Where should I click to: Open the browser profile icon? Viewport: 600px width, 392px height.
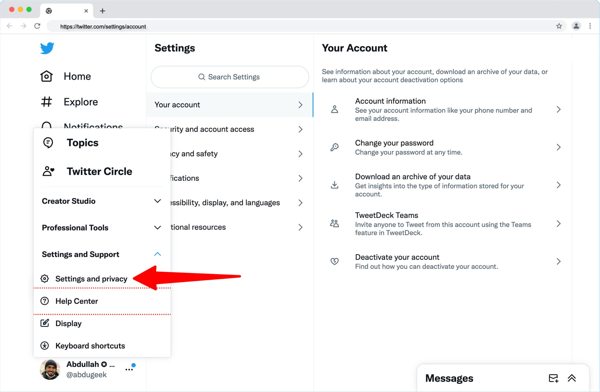coord(576,26)
